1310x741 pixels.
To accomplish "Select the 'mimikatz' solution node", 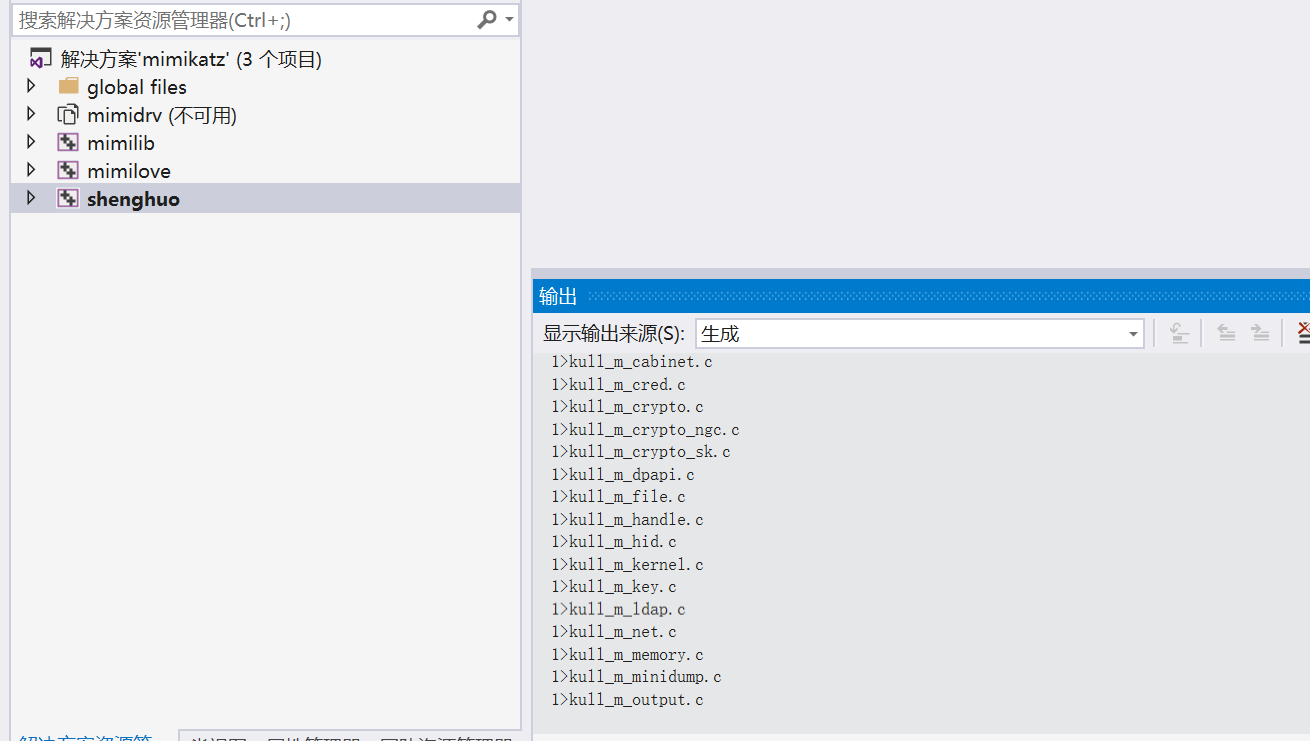I will [x=190, y=59].
